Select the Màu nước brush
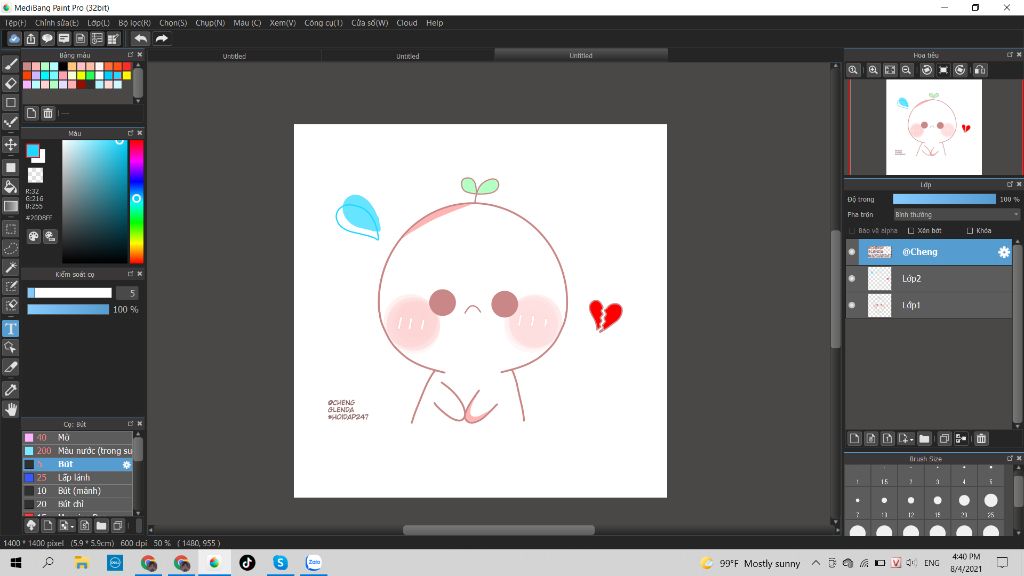The image size is (1024, 576). 78,451
